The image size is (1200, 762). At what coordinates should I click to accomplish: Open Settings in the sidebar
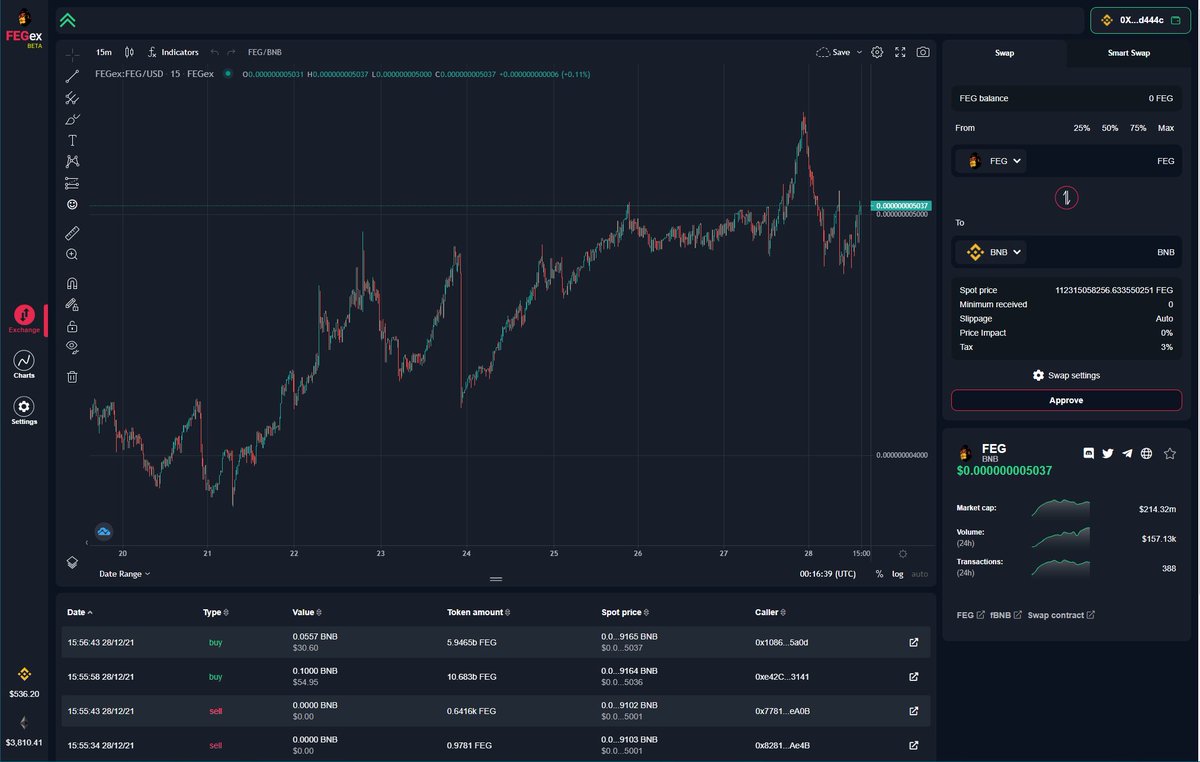(x=24, y=410)
